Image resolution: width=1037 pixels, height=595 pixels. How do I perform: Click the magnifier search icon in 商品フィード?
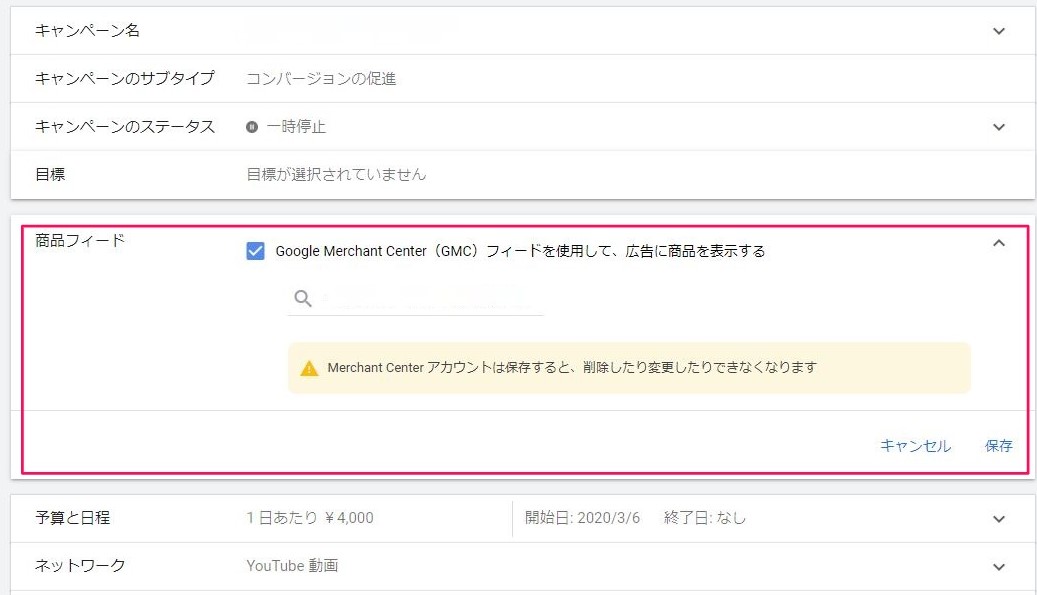[x=303, y=299]
